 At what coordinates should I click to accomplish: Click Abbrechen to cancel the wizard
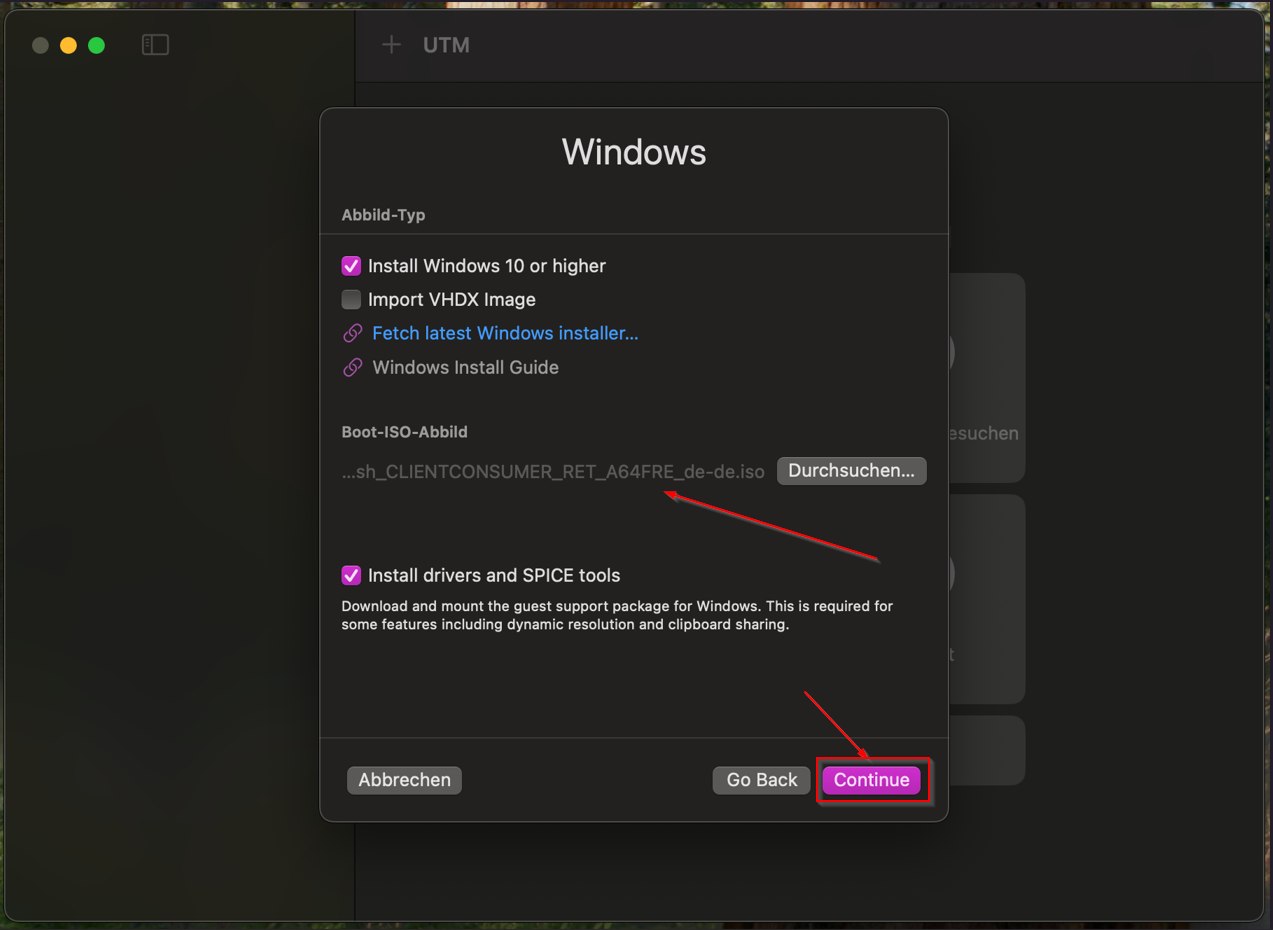[404, 780]
